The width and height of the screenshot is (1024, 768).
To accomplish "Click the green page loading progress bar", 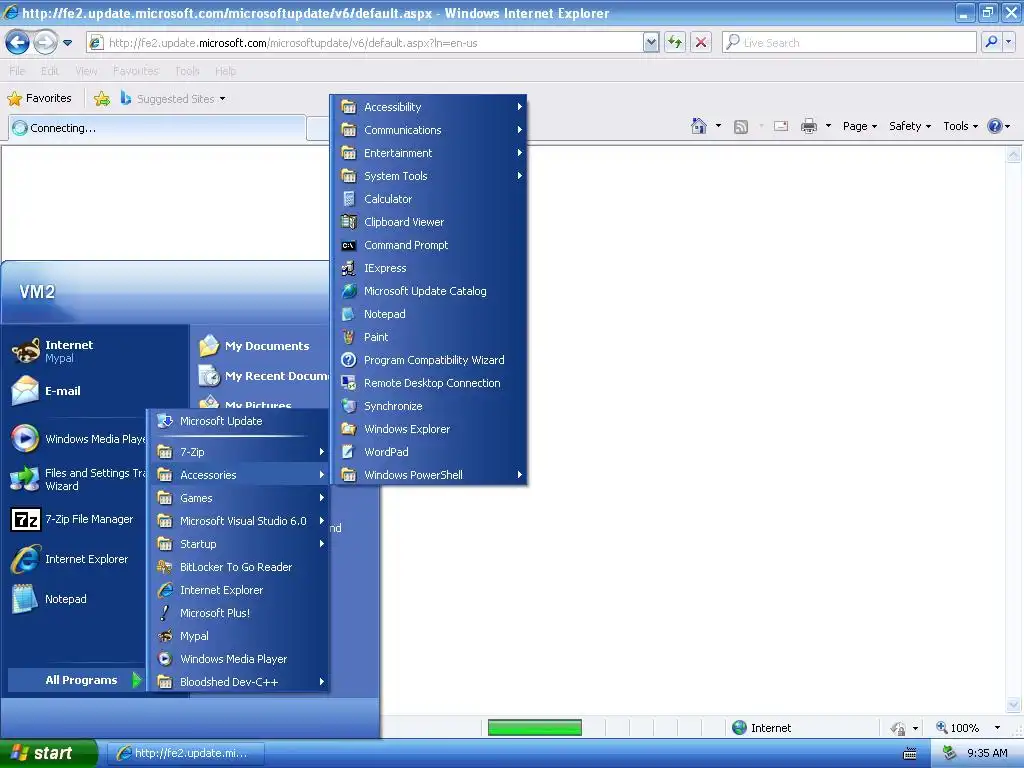I will [x=535, y=728].
